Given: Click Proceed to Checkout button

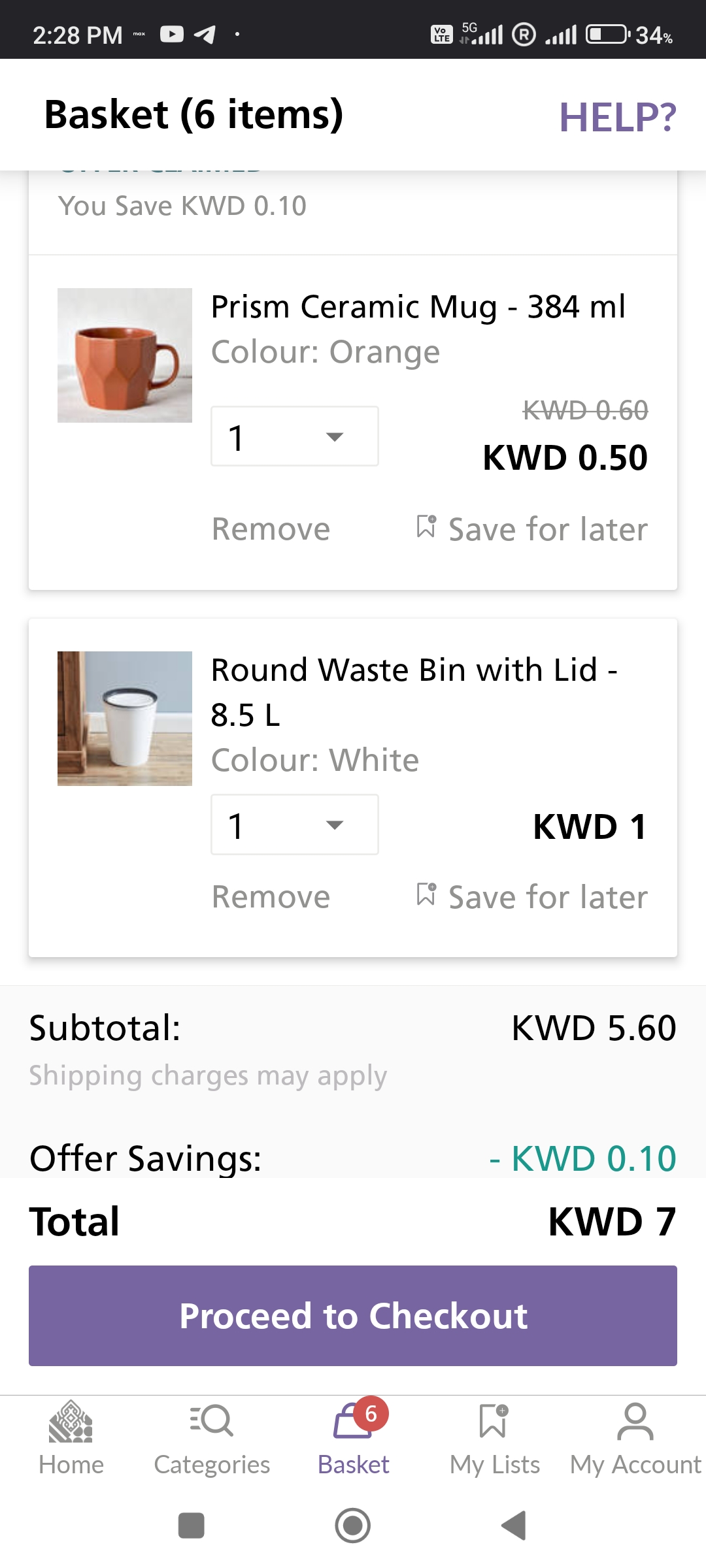Looking at the screenshot, I should coord(353,1316).
